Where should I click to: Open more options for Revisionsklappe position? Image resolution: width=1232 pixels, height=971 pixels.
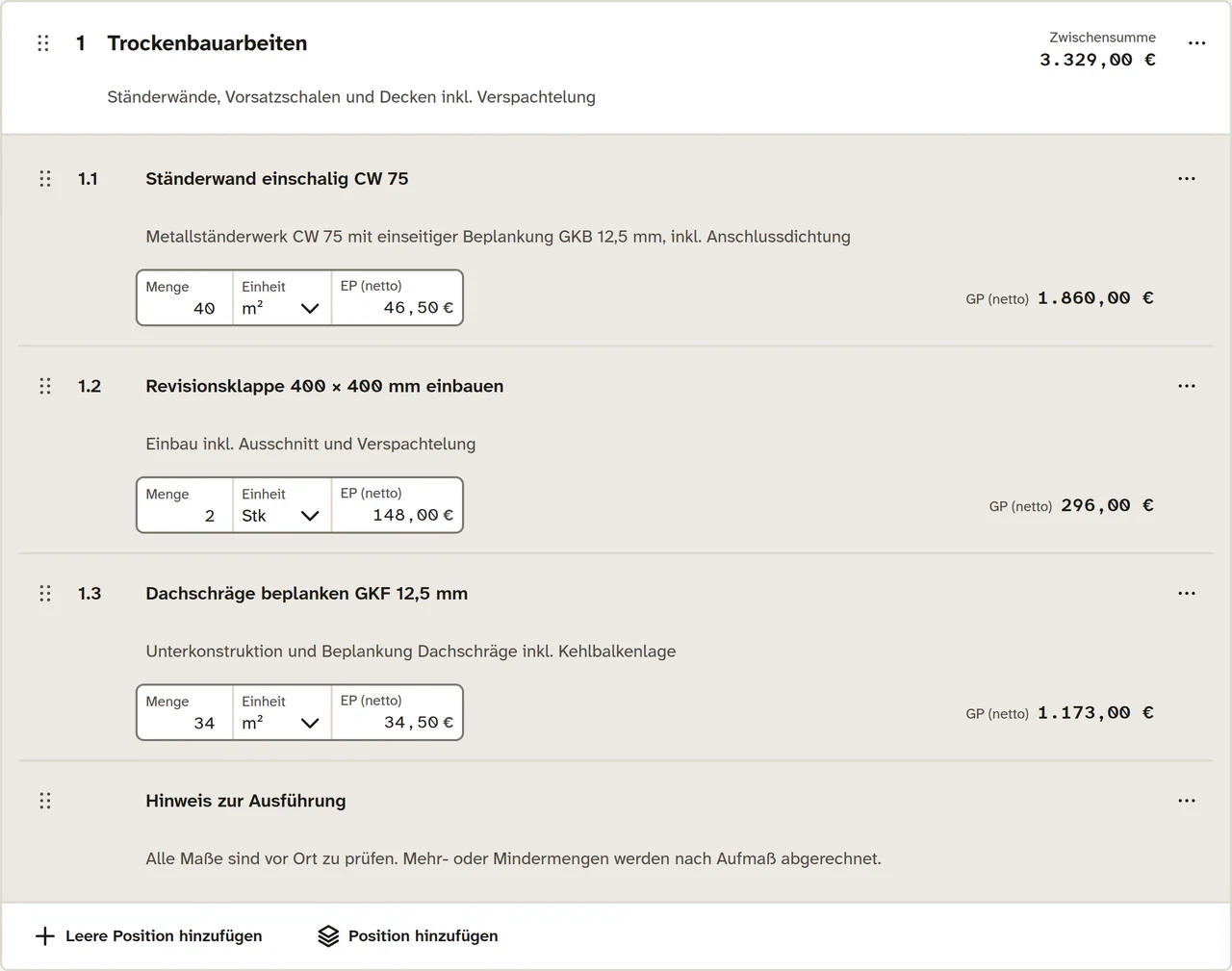tap(1187, 386)
